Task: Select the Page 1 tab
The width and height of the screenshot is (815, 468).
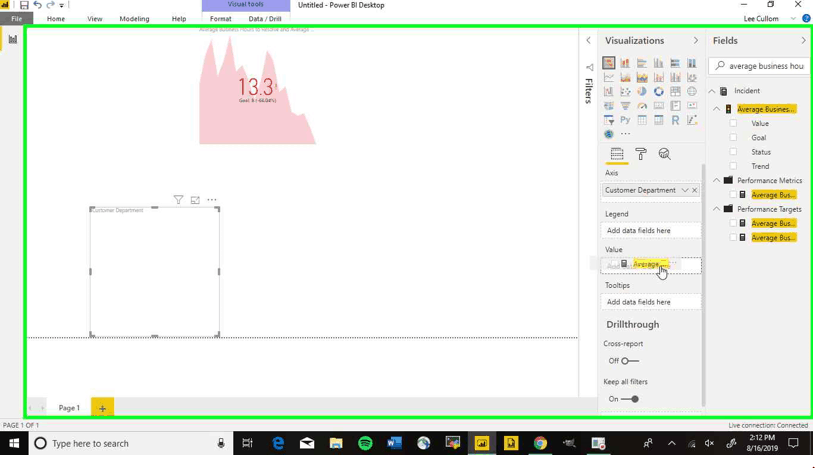Action: [69, 408]
